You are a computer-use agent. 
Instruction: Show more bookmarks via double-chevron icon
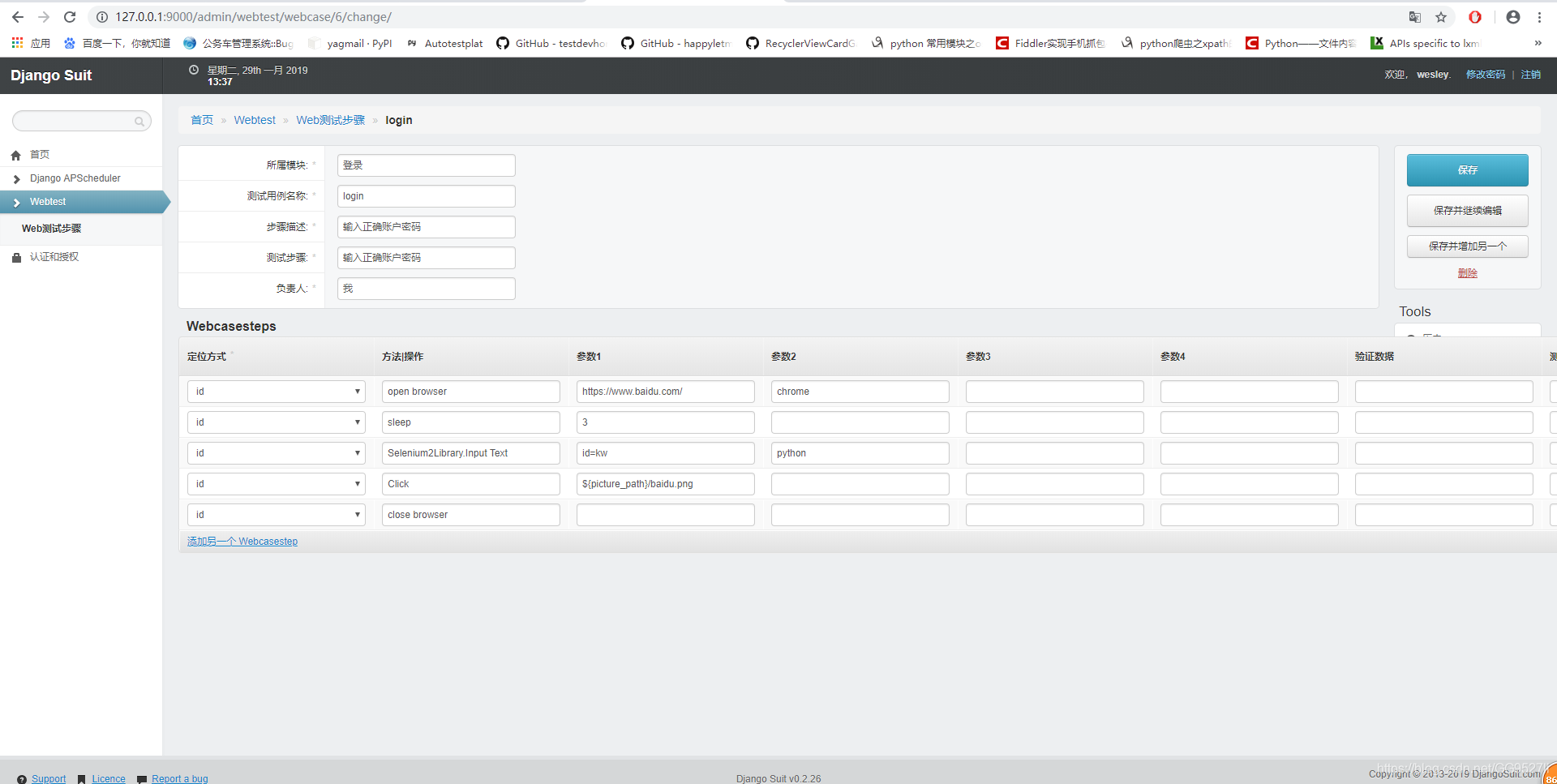[x=1538, y=43]
